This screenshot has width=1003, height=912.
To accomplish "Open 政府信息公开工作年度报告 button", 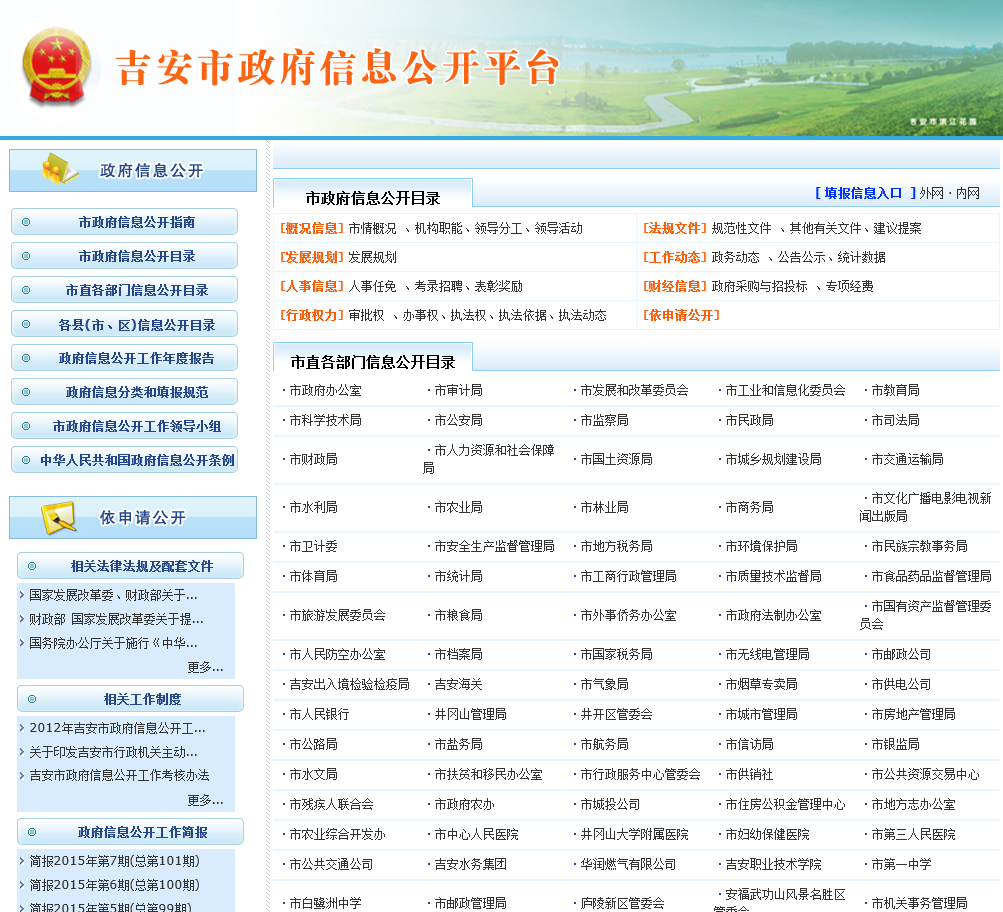I will point(125,358).
